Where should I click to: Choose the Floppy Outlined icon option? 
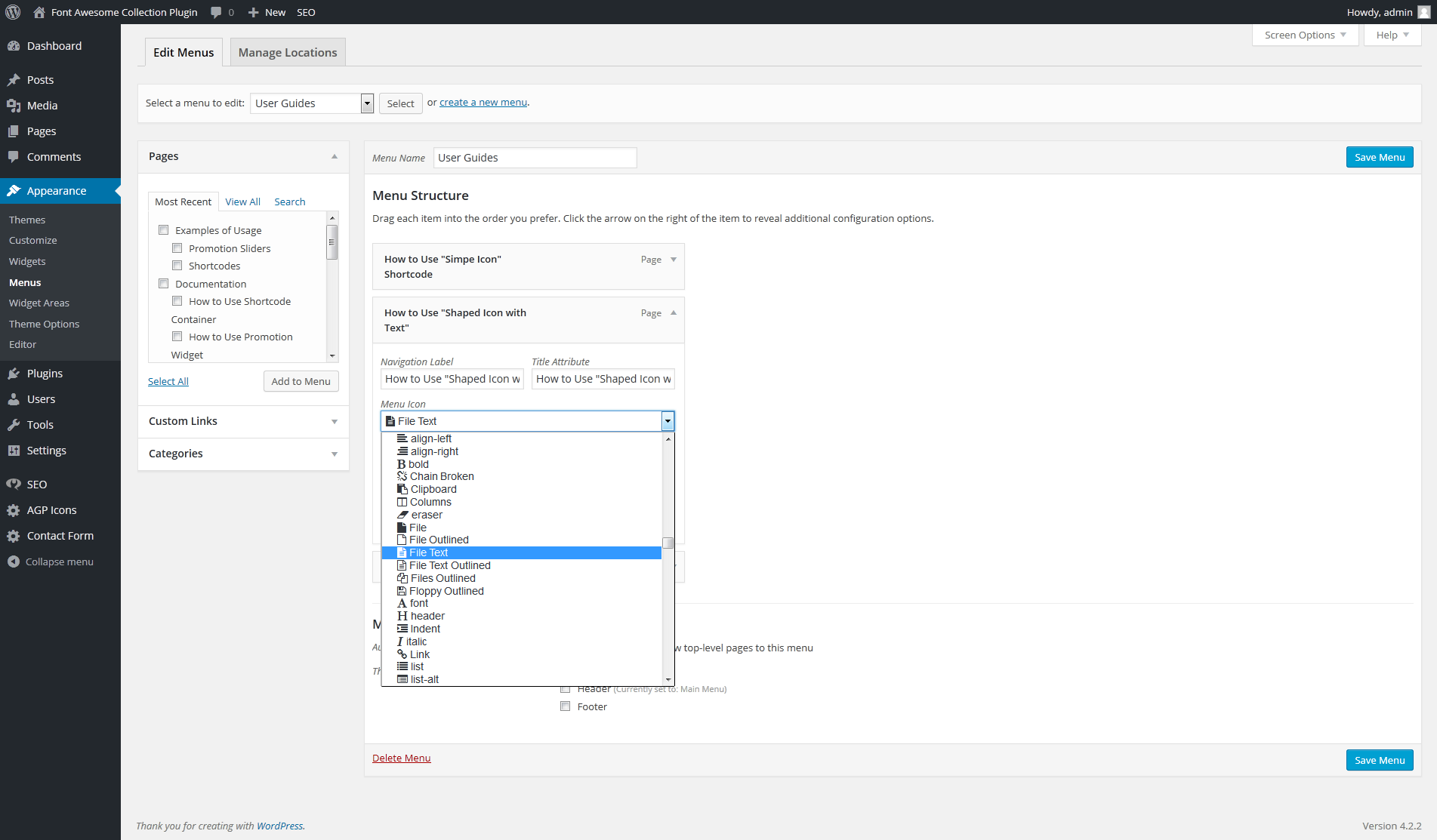[x=446, y=591]
